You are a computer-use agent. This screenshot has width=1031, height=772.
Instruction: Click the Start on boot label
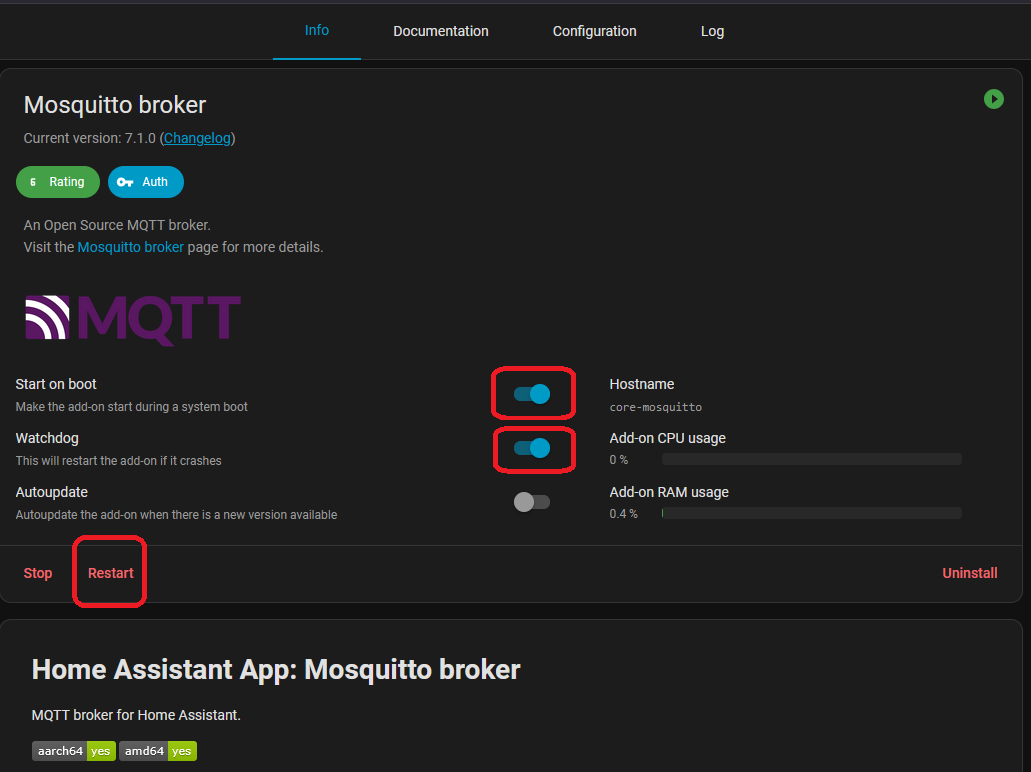[56, 384]
